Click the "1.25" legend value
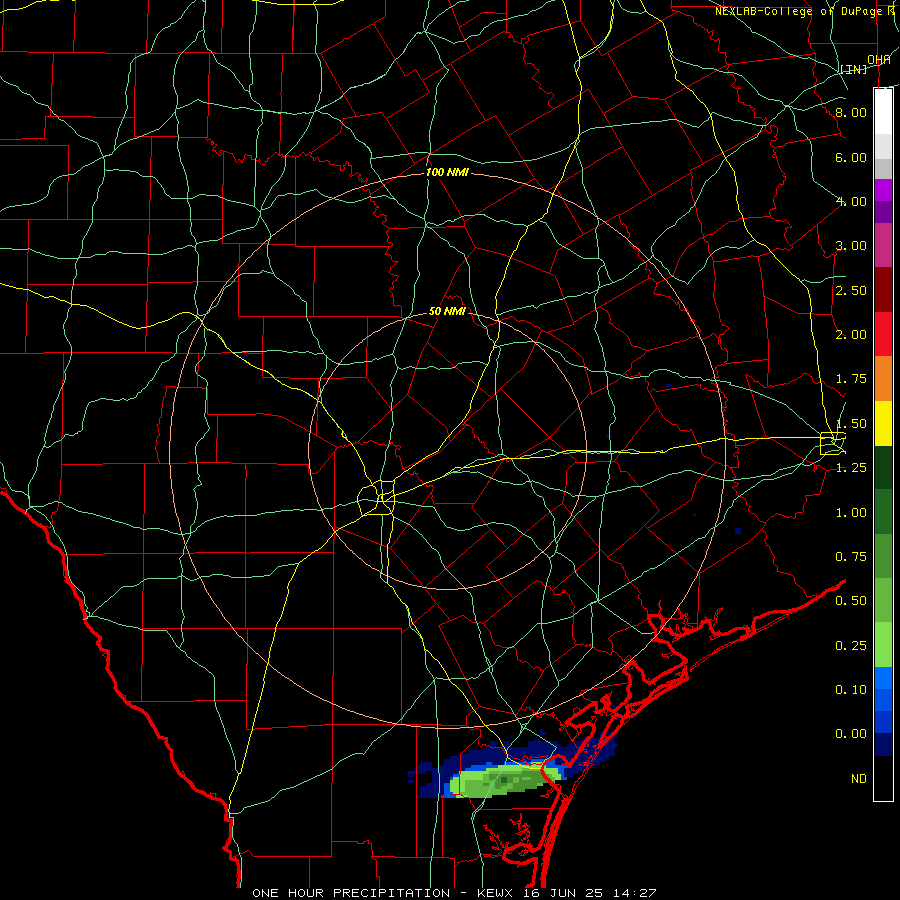Screen dimensions: 900x900 851,468
